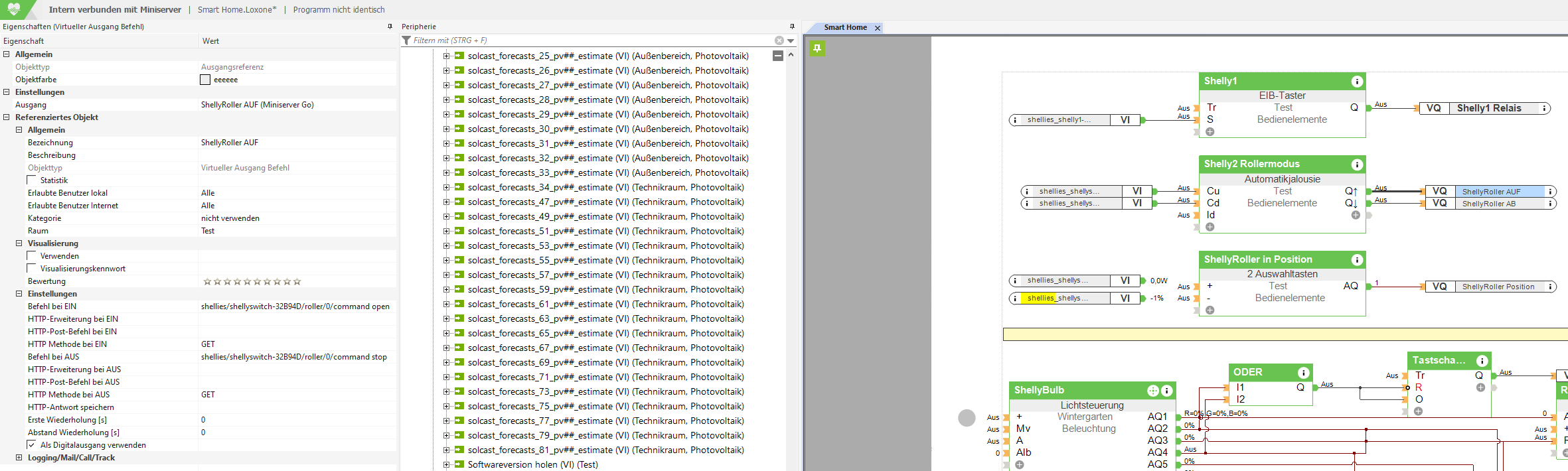Expand solcast_forecasts_47 tree node

(x=446, y=202)
